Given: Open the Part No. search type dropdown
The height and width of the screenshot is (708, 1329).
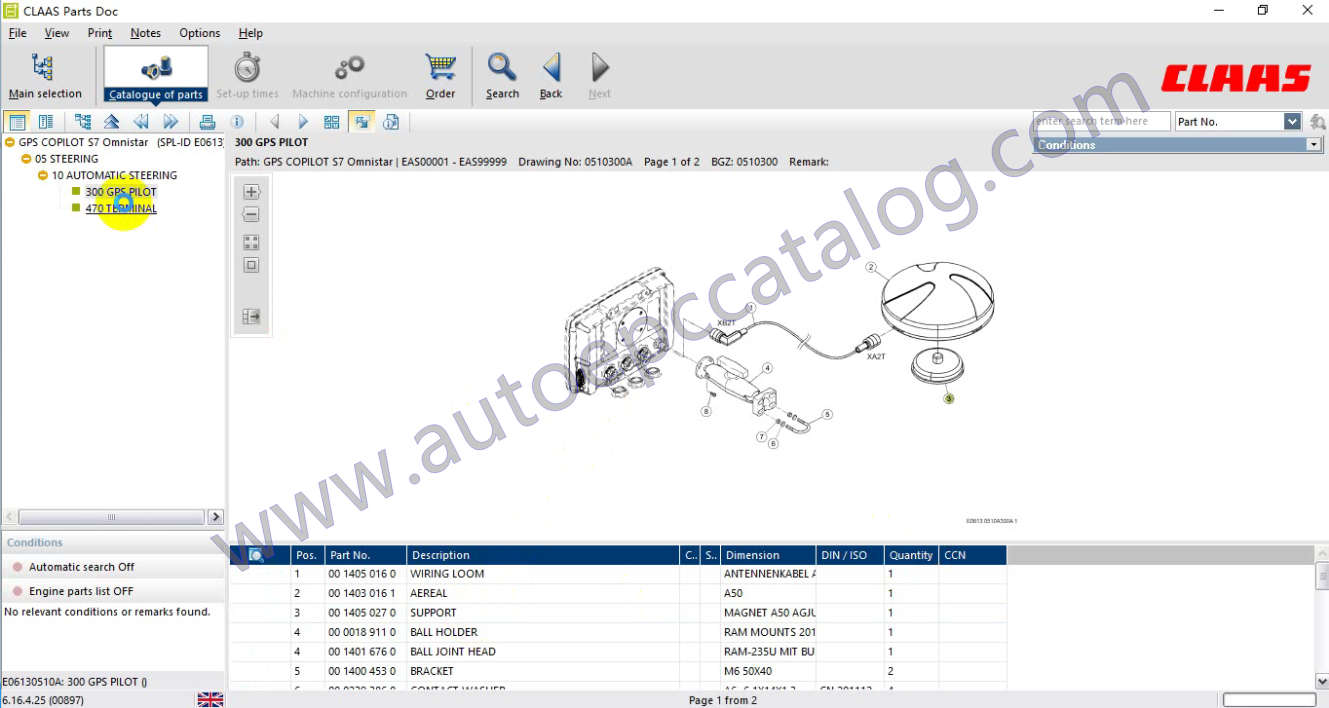Looking at the screenshot, I should 1292,122.
